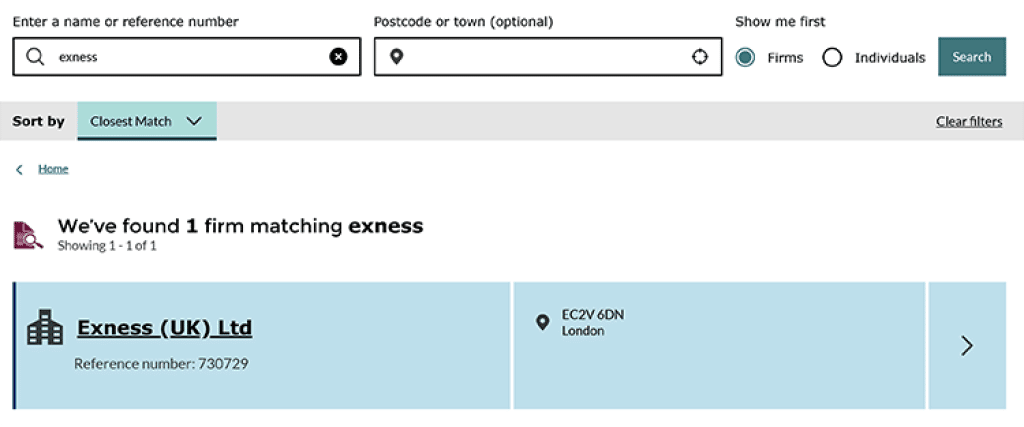Viewport: 1024px width, 427px height.
Task: Open the Closest Match sort dropdown
Action: coord(147,121)
